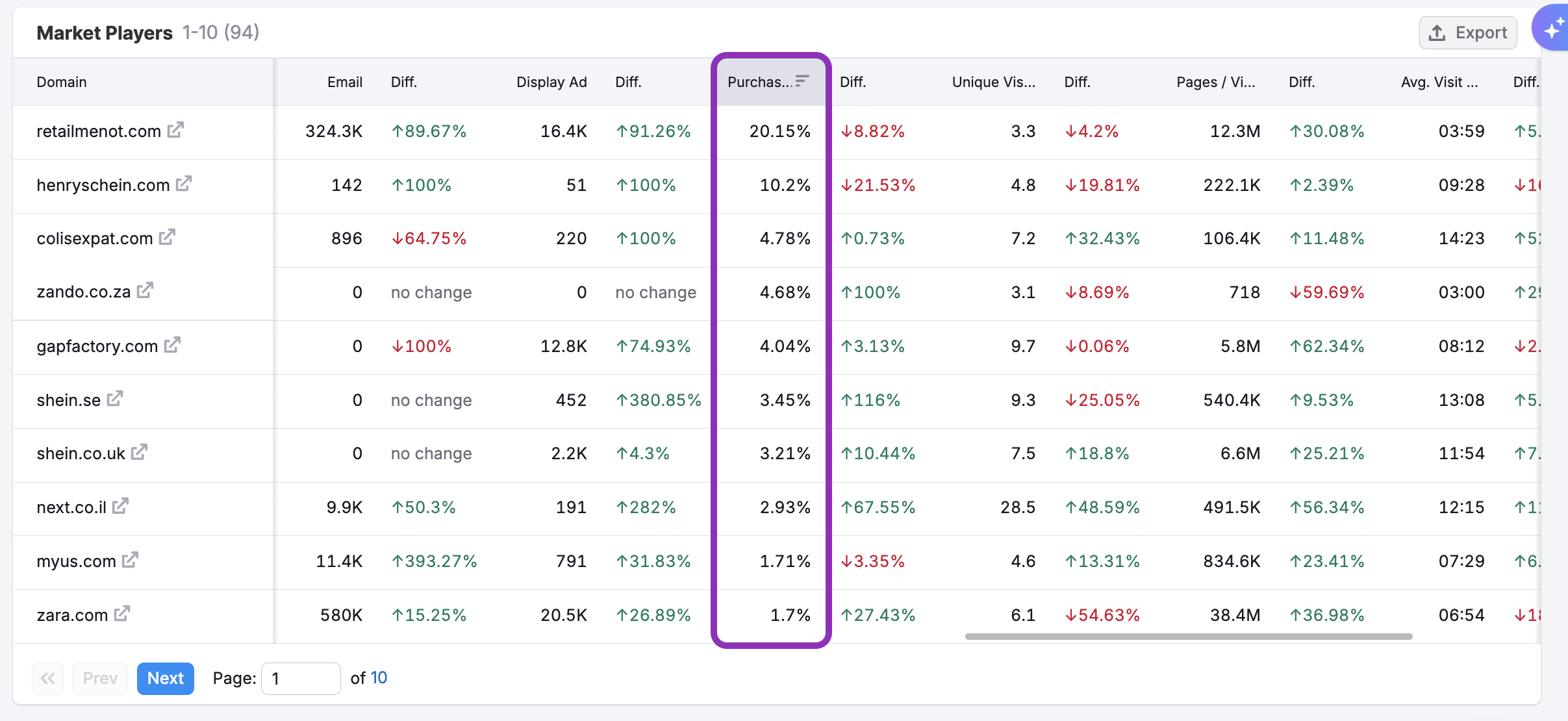Open retailmenot.com external link icon
Viewport: 1568px width, 721px height.
click(x=175, y=130)
